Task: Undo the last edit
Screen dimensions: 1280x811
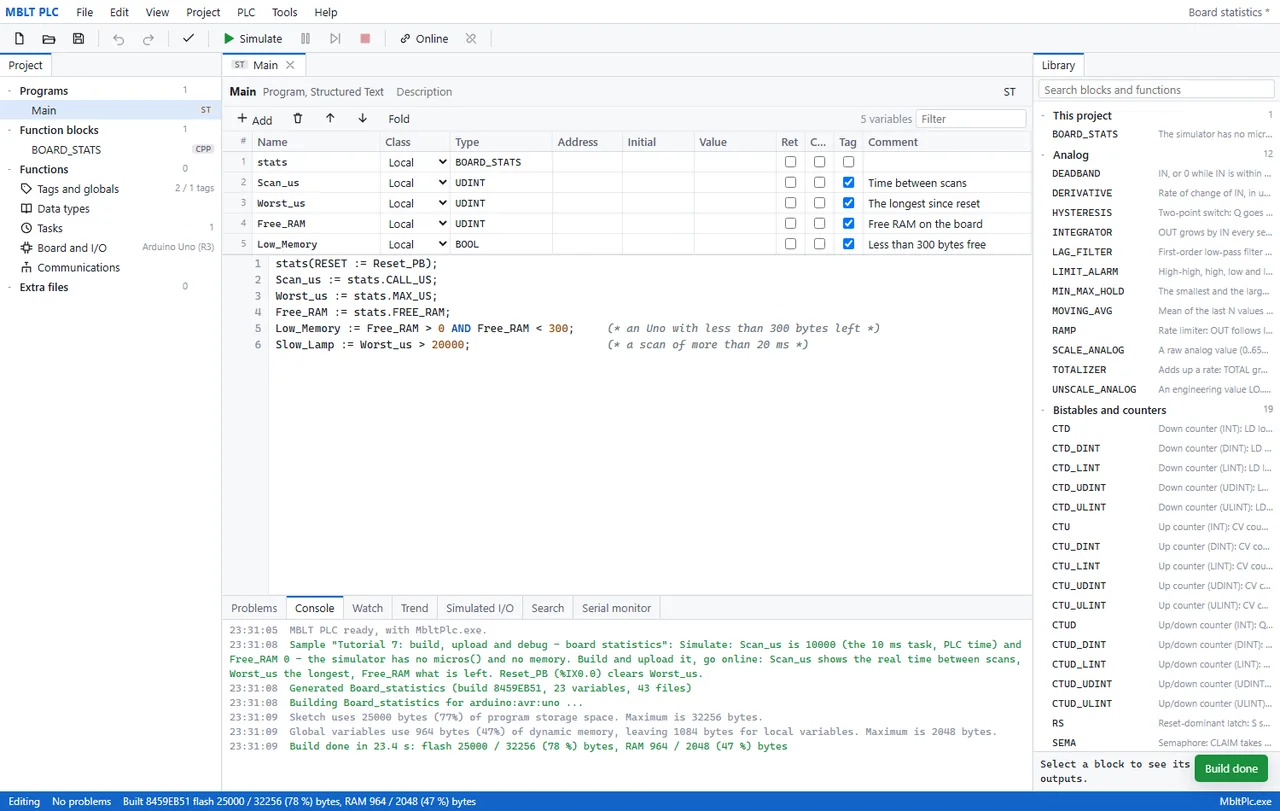Action: point(119,38)
